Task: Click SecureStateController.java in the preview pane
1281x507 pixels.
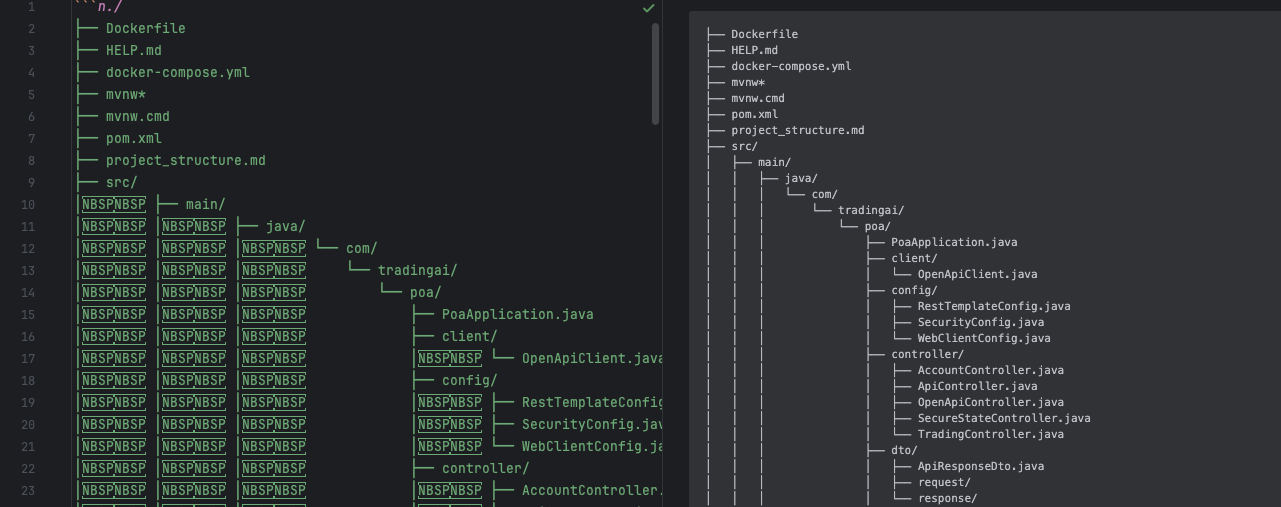Action: click(x=1004, y=418)
